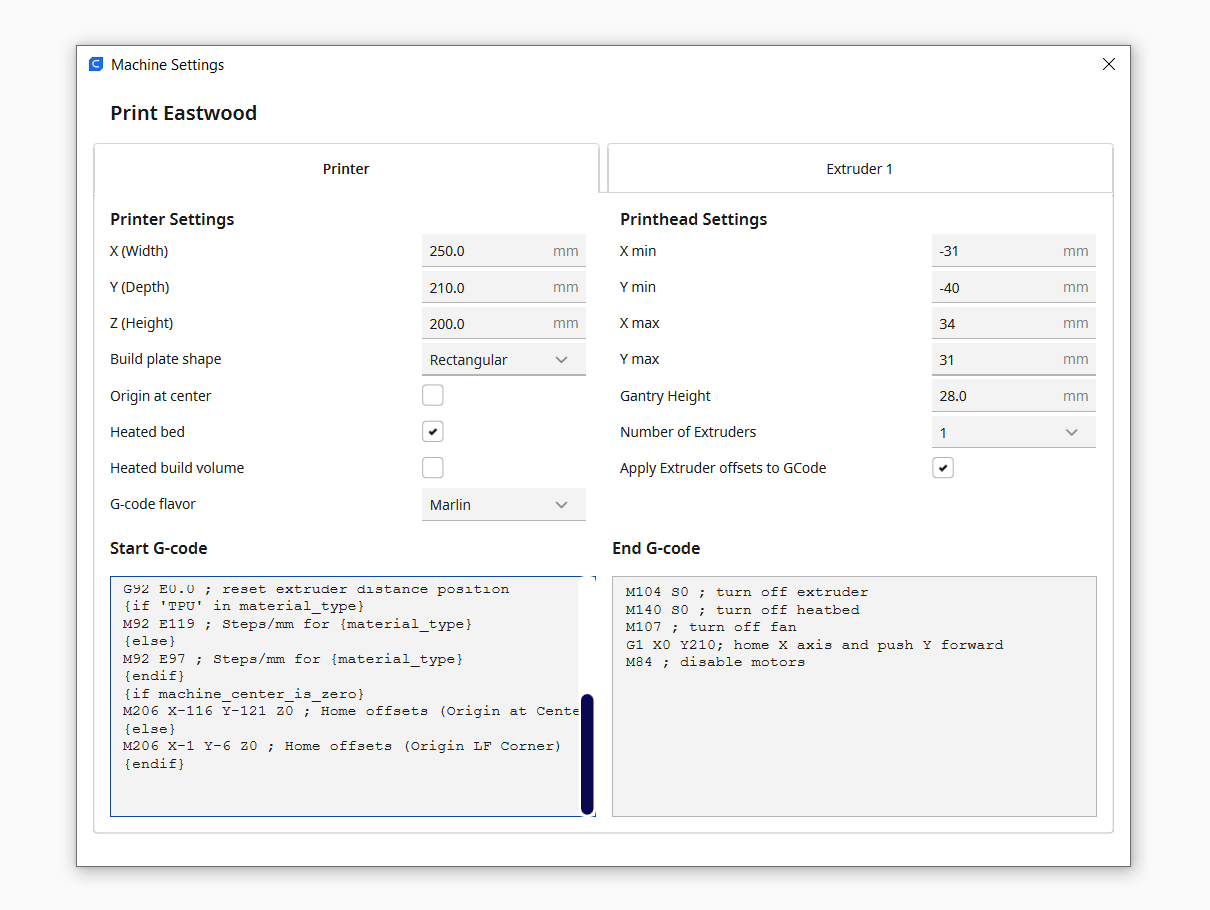Click the 'G92 E0.0' reset extruder line
1210x910 pixels.
[316, 589]
